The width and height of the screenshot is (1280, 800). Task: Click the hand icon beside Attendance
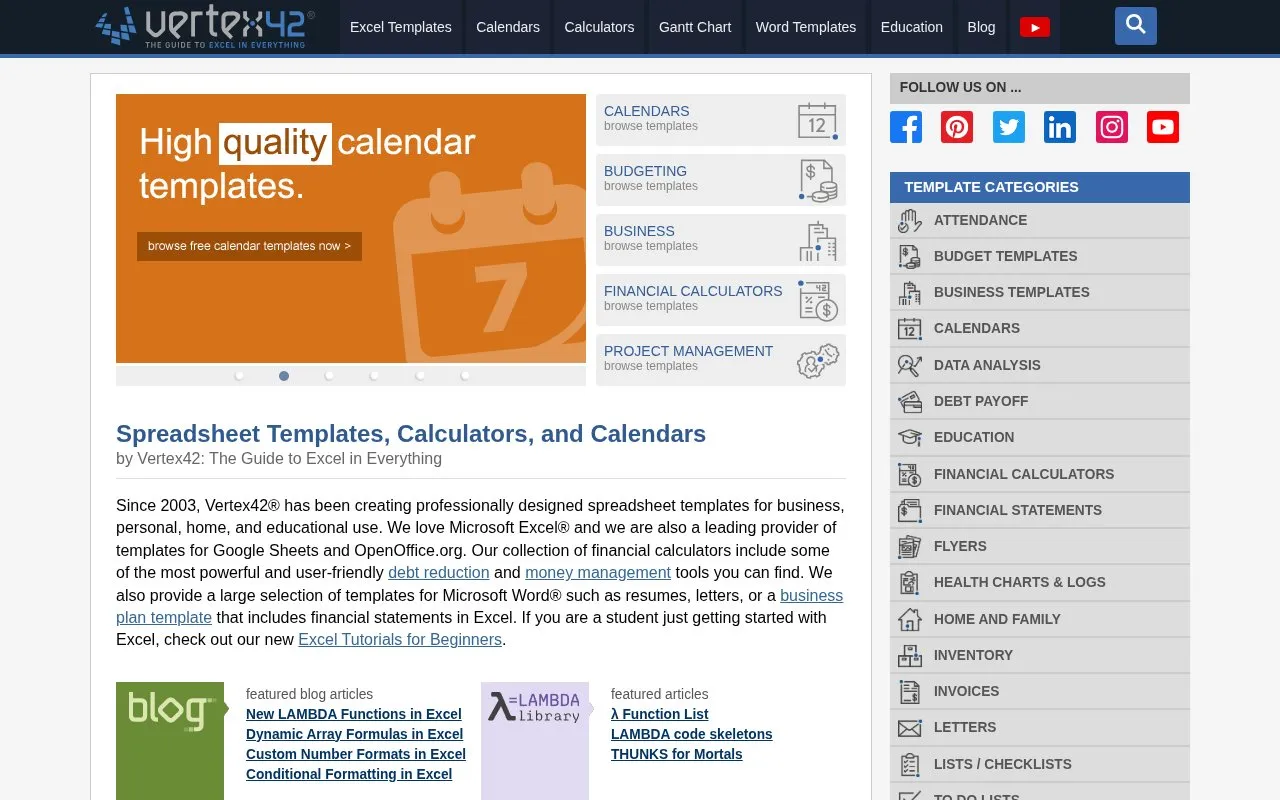pyautogui.click(x=909, y=220)
